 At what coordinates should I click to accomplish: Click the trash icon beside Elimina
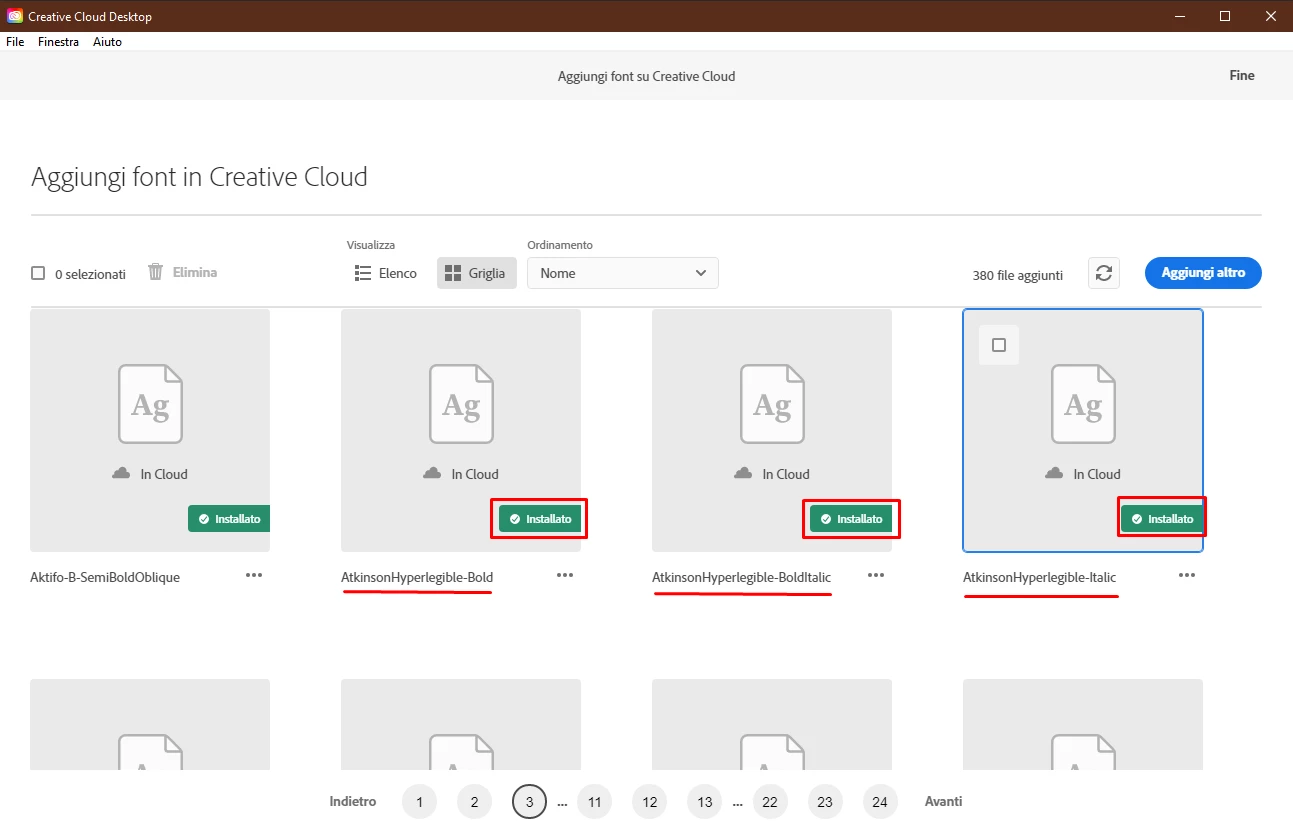pos(155,272)
